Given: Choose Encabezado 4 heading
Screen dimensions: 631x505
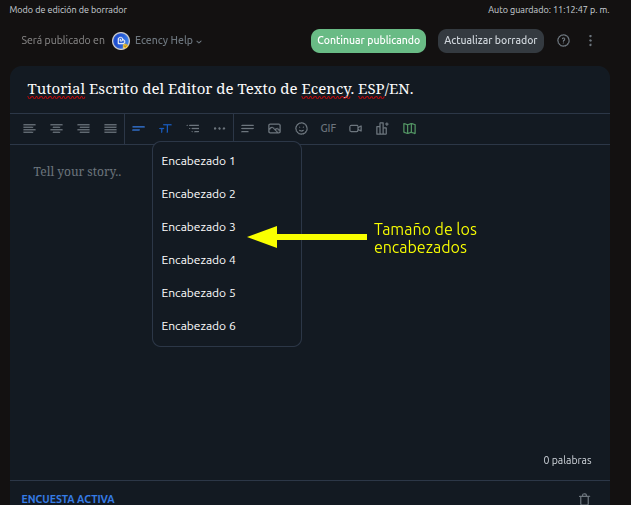Looking at the screenshot, I should tap(227, 260).
